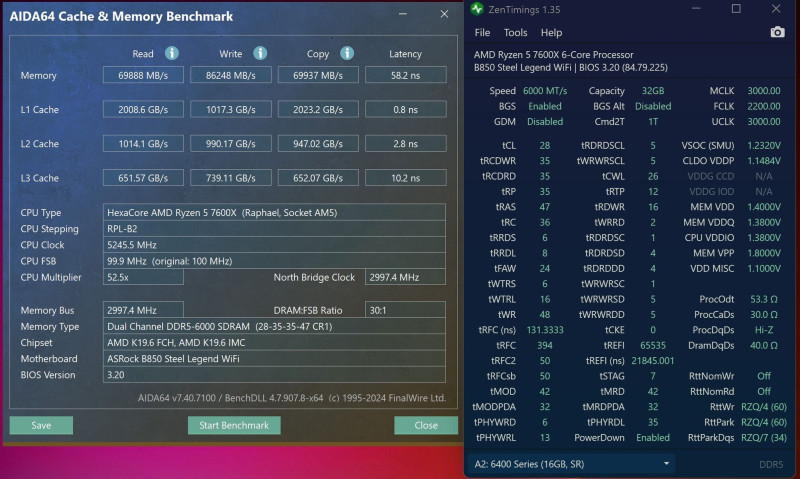The width and height of the screenshot is (800, 479).
Task: Close the ZenTimings window
Action: pos(776,9)
